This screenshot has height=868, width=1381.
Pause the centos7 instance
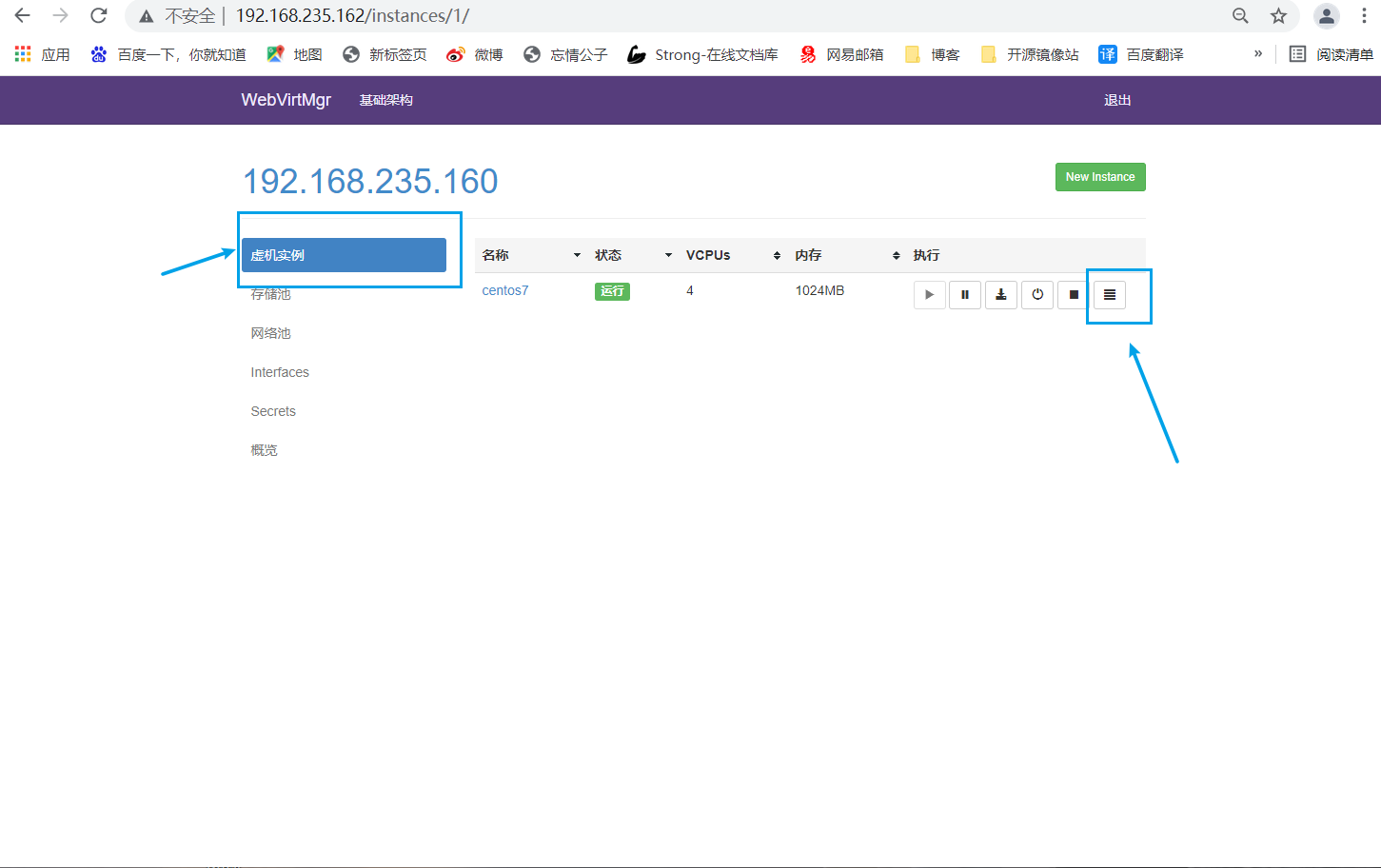(x=965, y=295)
